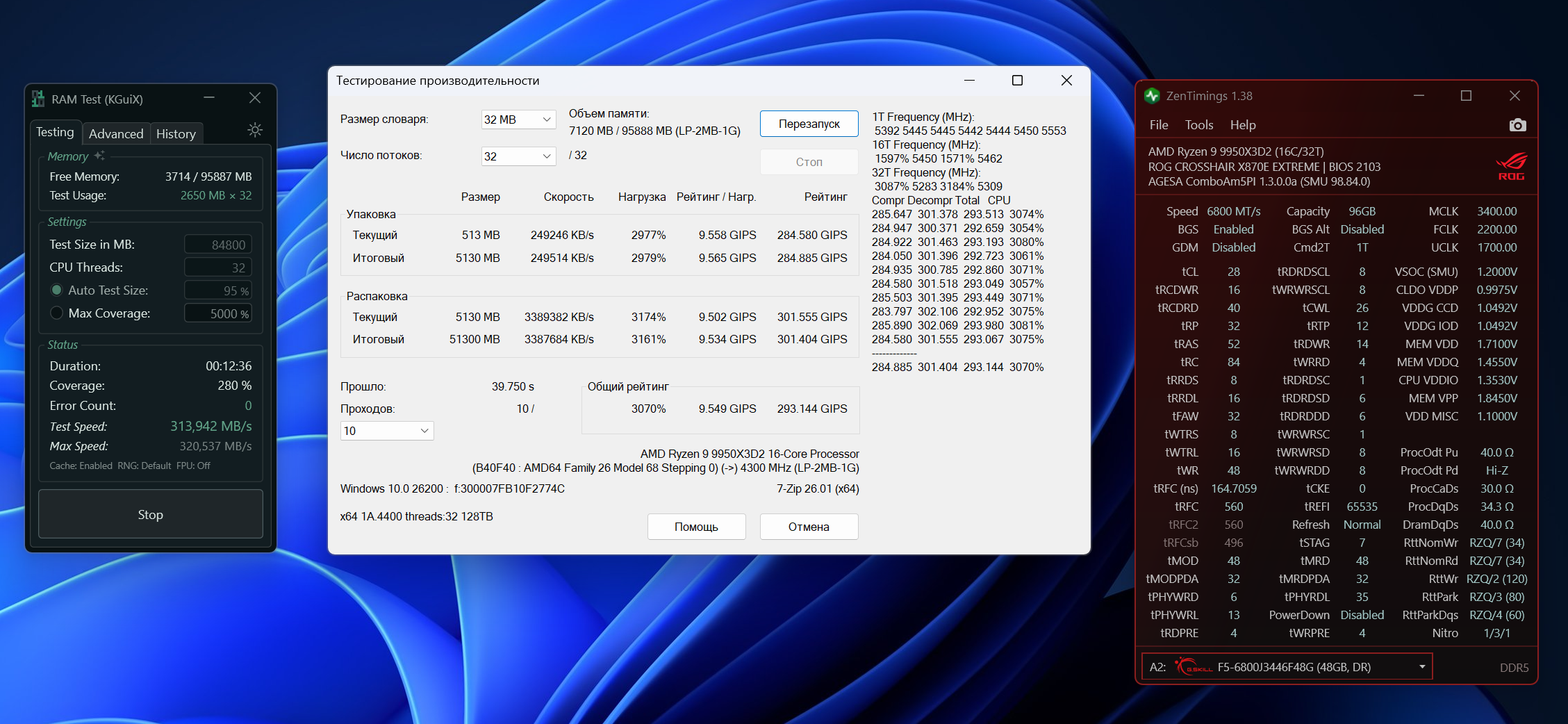This screenshot has width=1568, height=724.
Task: Click the ZenTimings app icon in title bar
Action: coord(1152,96)
